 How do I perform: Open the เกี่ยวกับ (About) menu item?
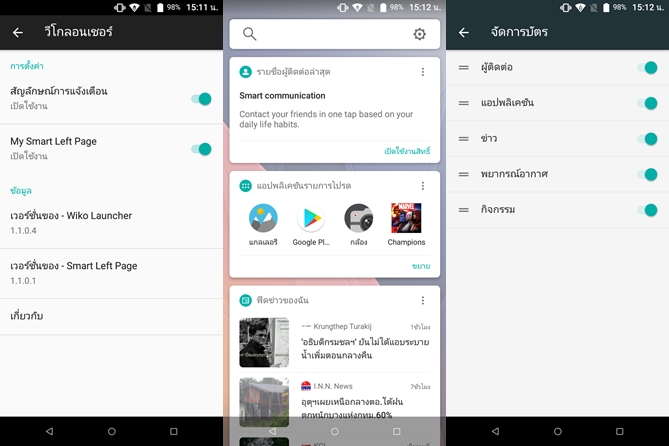click(x=110, y=316)
